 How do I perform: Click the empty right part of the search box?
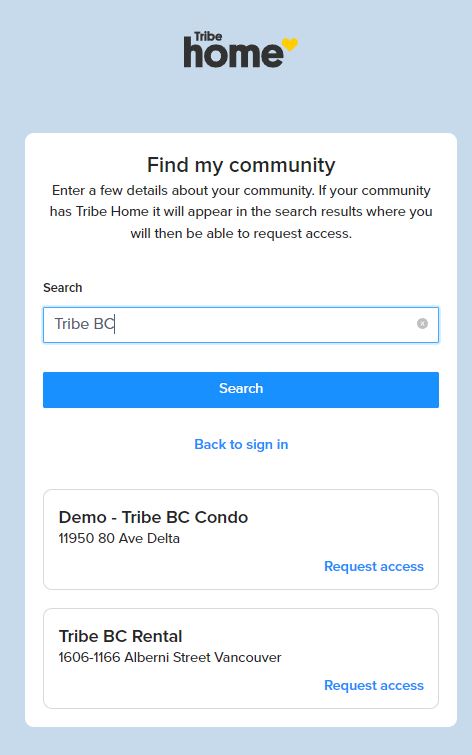tap(289, 325)
